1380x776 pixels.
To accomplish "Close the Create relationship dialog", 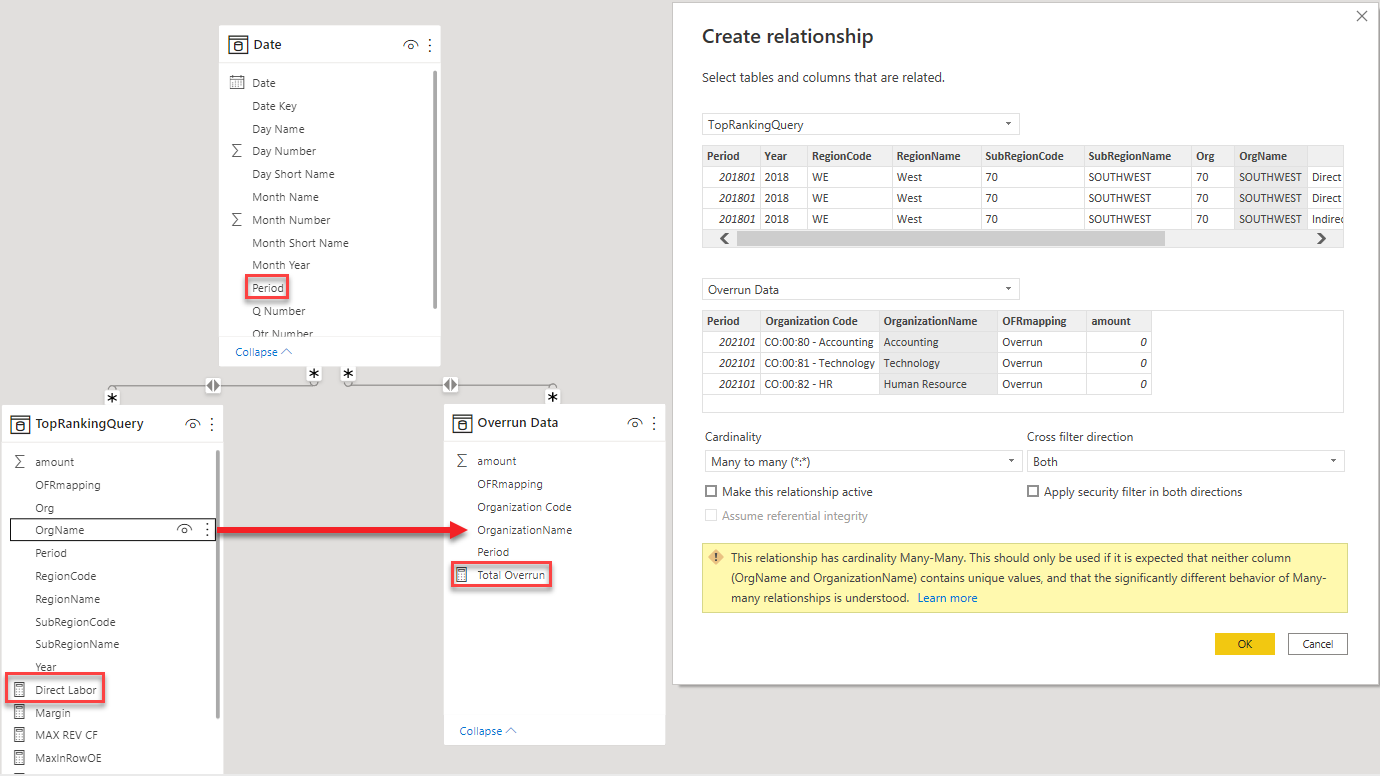I will click(x=1361, y=16).
